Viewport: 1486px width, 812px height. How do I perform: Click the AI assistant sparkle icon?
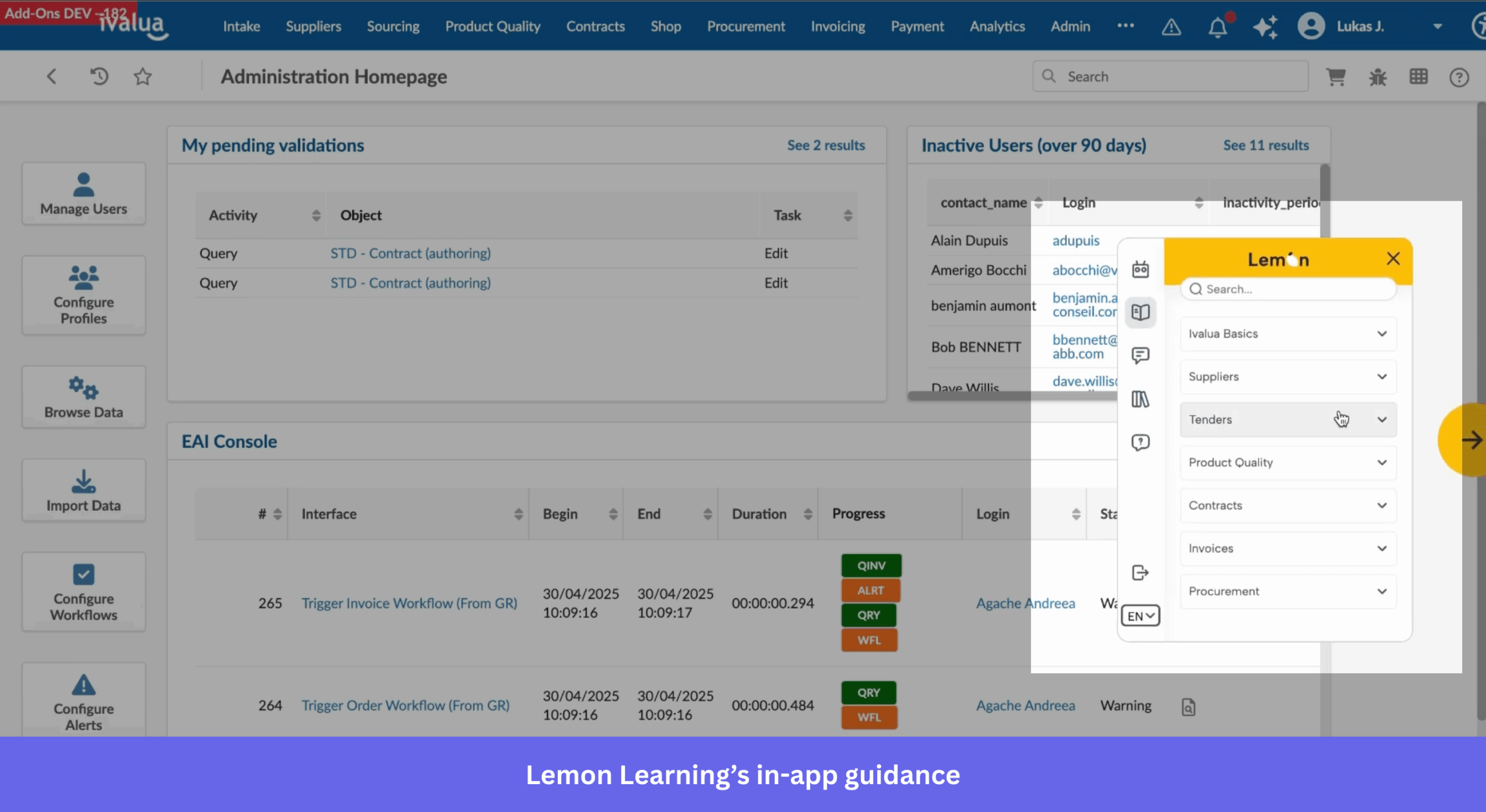point(1265,26)
